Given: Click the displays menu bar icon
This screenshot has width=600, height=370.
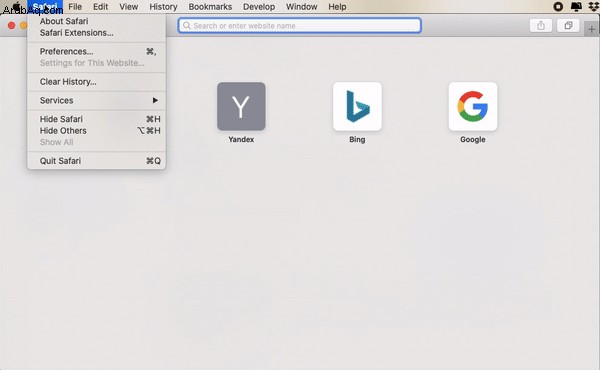Looking at the screenshot, I should click(576, 7).
